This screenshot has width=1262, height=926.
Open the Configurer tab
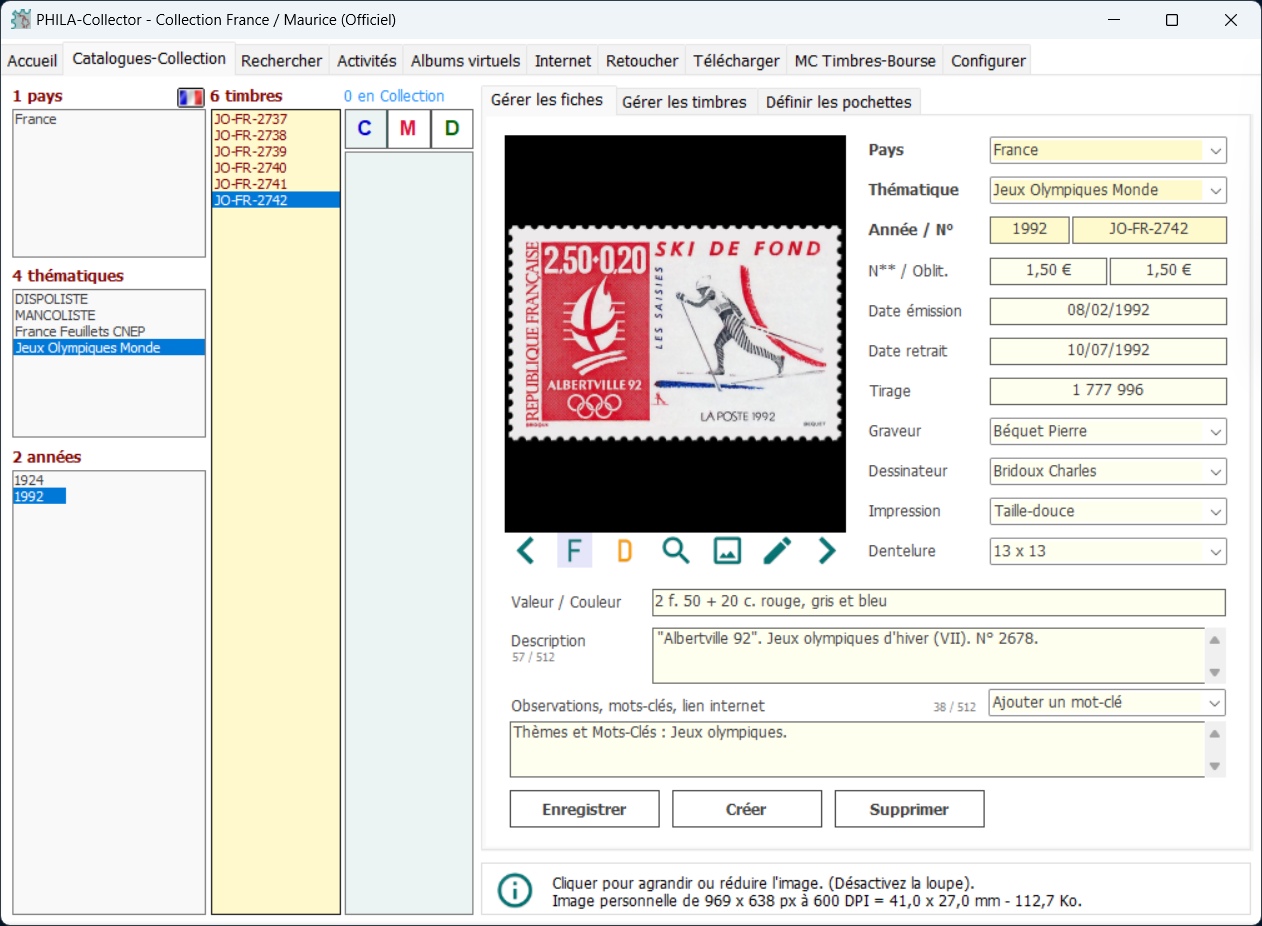click(988, 61)
